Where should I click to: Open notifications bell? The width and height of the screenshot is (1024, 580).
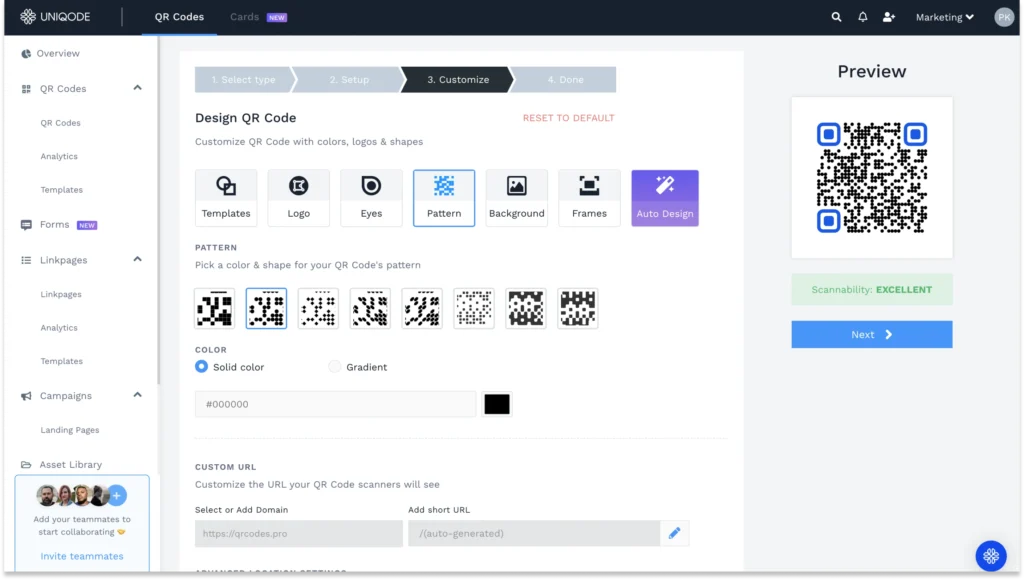click(863, 17)
